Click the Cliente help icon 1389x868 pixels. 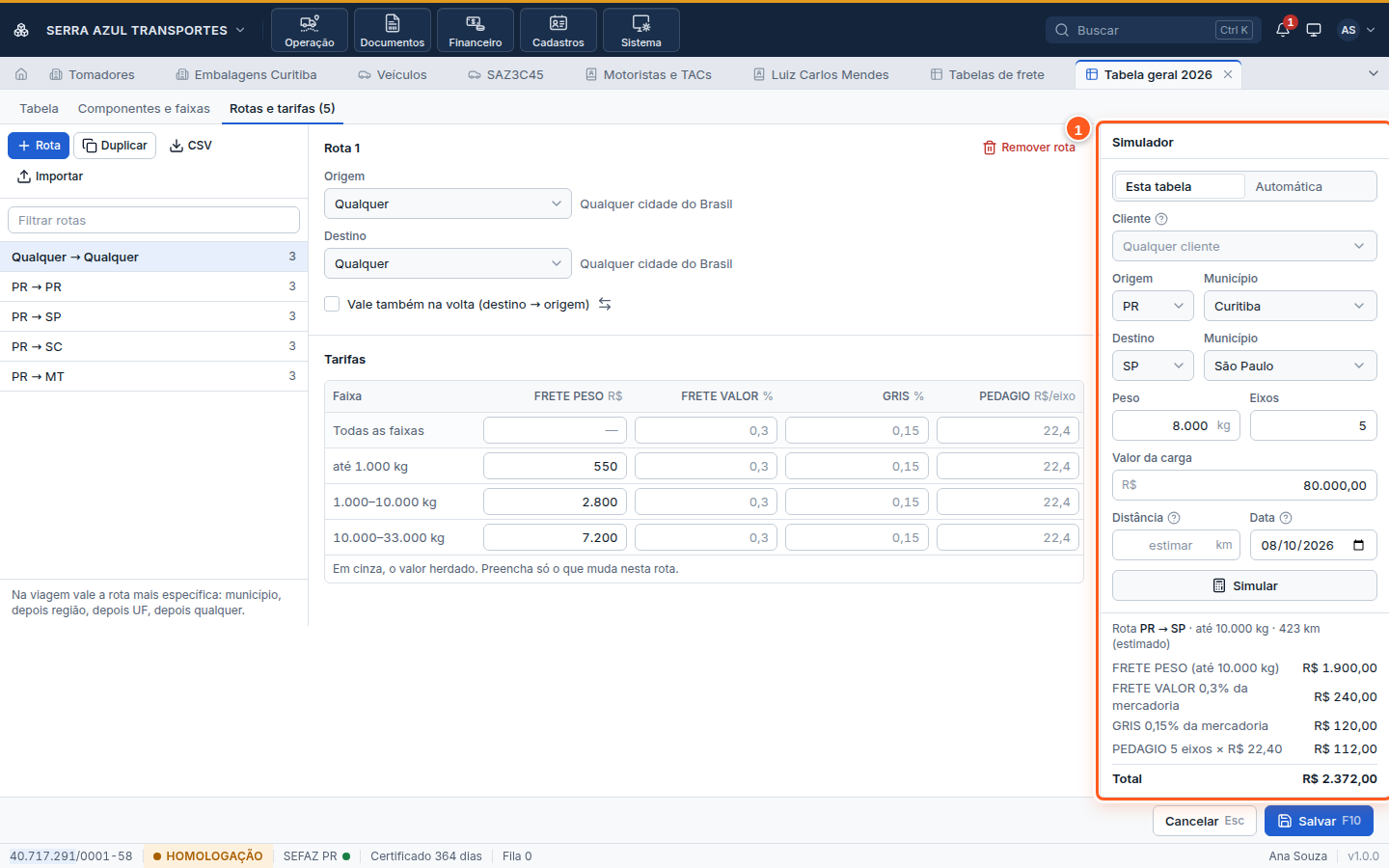(x=1161, y=219)
